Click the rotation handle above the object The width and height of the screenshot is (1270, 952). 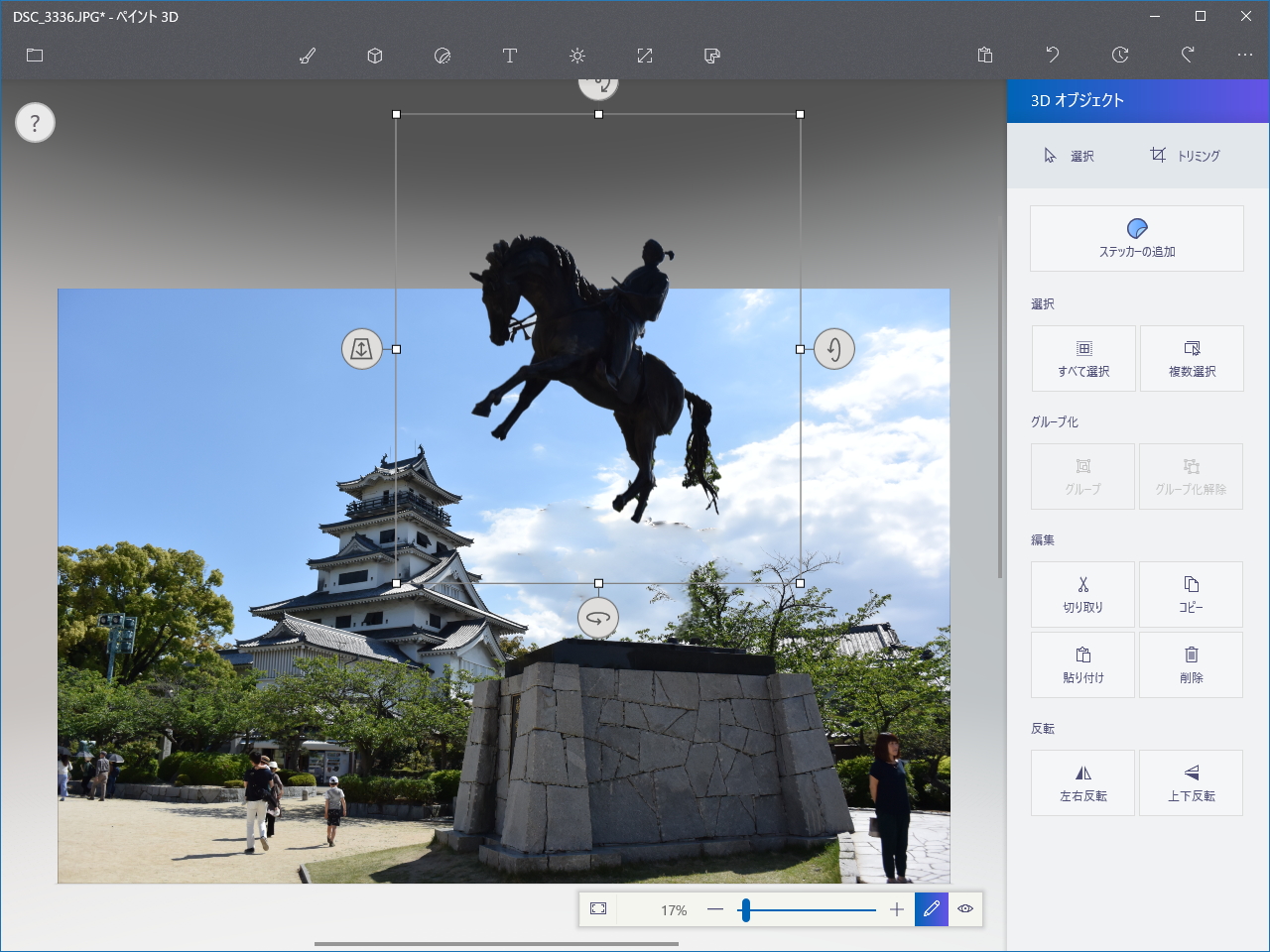point(598,87)
